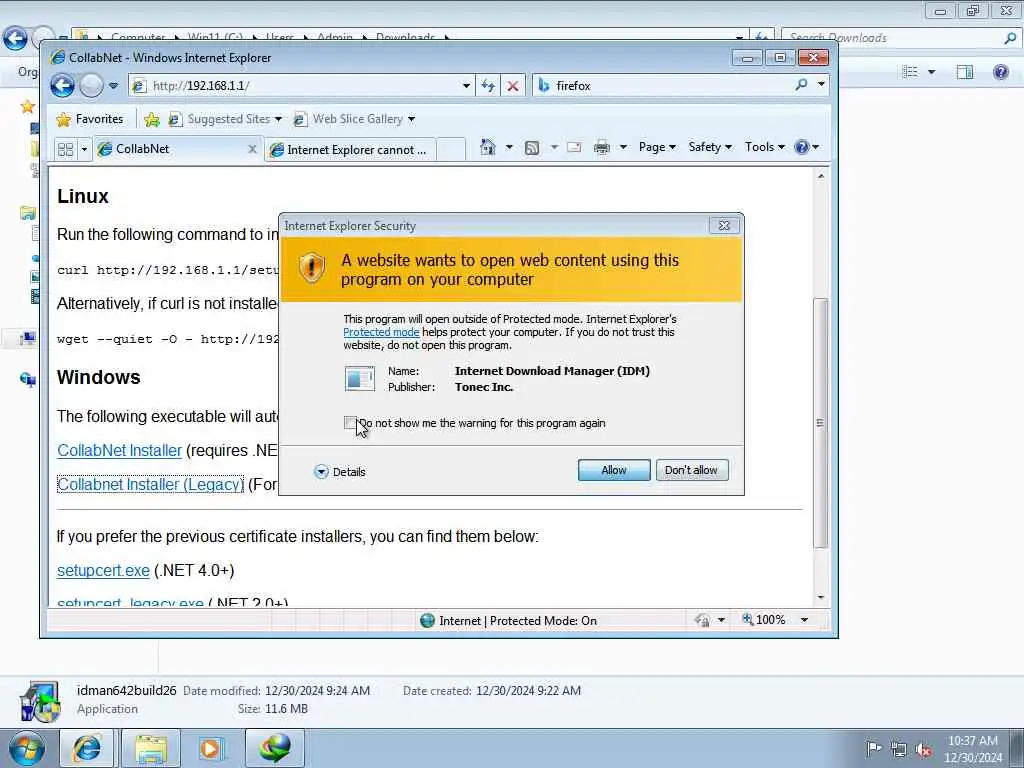Click Add to Favorites Bar icon
The height and width of the screenshot is (768, 1024).
click(x=152, y=119)
